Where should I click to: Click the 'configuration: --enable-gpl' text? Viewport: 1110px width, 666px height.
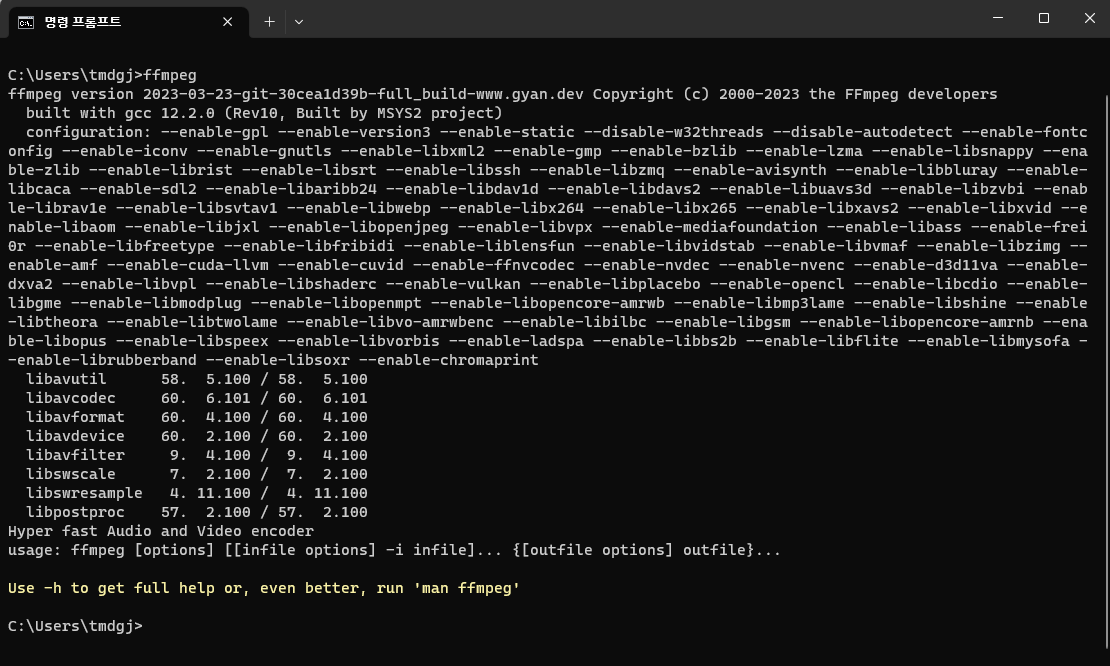147,132
